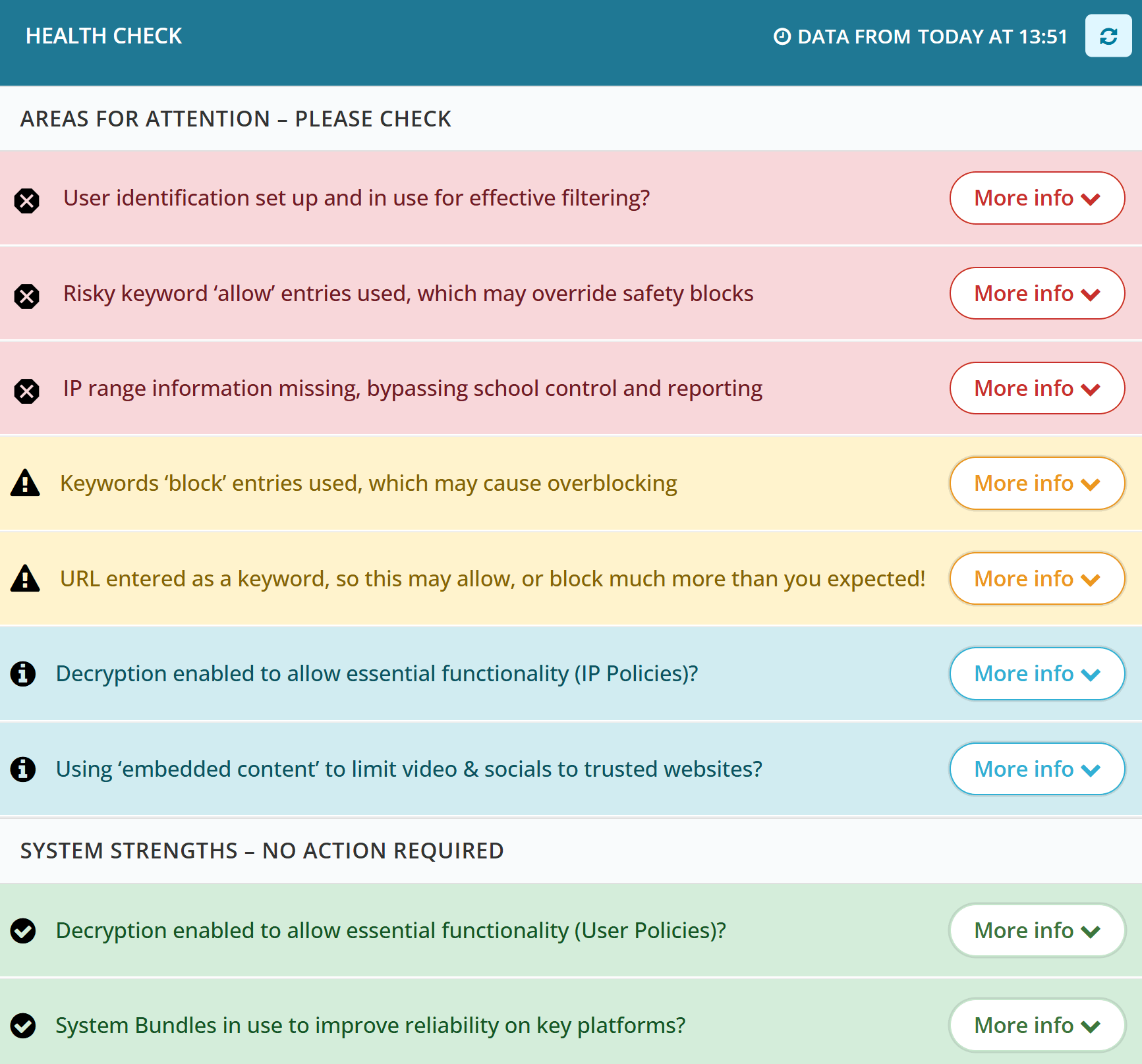Expand More info for IP range information missing
The width and height of the screenshot is (1142, 1064).
coord(1037,388)
